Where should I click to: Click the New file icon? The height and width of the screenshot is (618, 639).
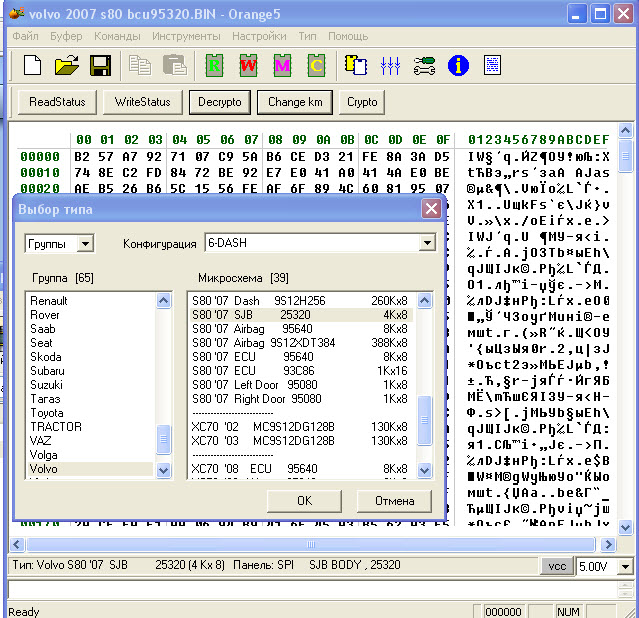[x=33, y=66]
